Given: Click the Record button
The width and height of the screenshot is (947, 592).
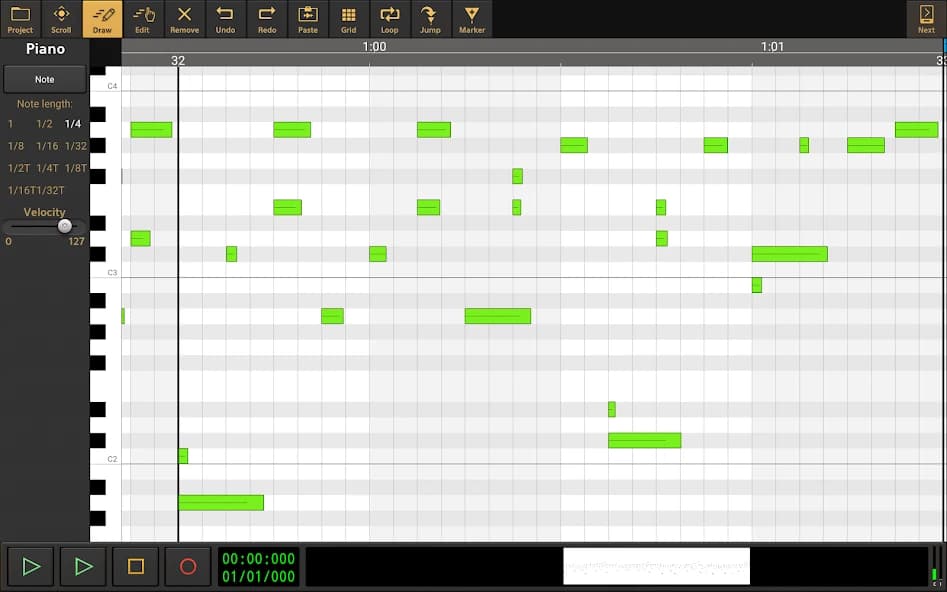Looking at the screenshot, I should point(187,566).
